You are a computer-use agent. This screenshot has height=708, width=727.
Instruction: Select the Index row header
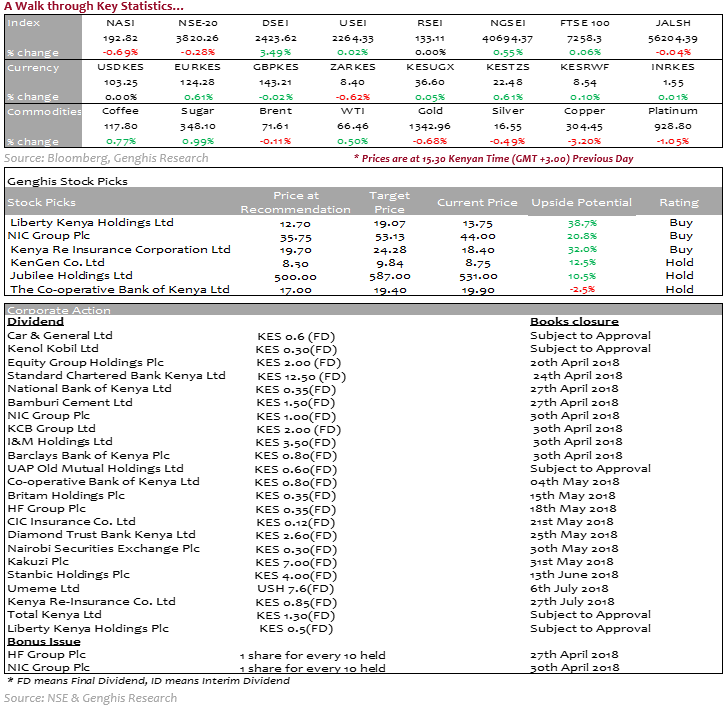pyautogui.click(x=25, y=24)
